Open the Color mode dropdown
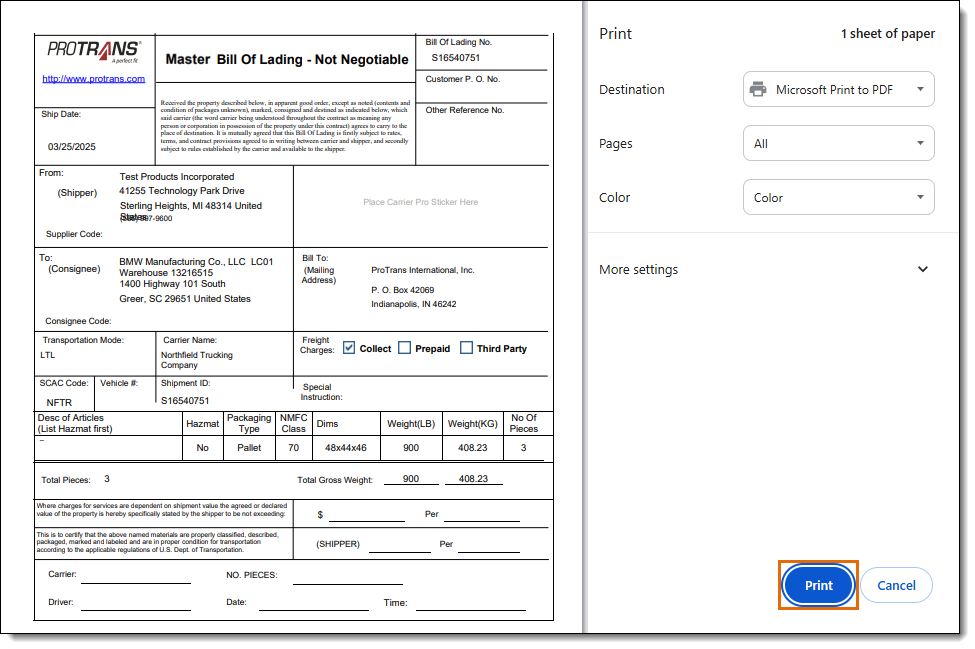The height and width of the screenshot is (649, 975). (838, 198)
